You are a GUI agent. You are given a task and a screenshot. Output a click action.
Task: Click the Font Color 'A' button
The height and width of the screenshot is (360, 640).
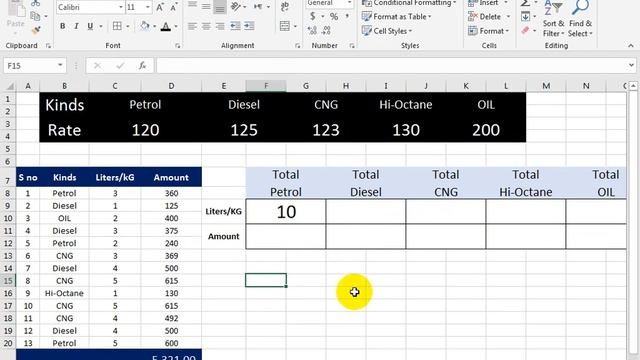(x=166, y=27)
